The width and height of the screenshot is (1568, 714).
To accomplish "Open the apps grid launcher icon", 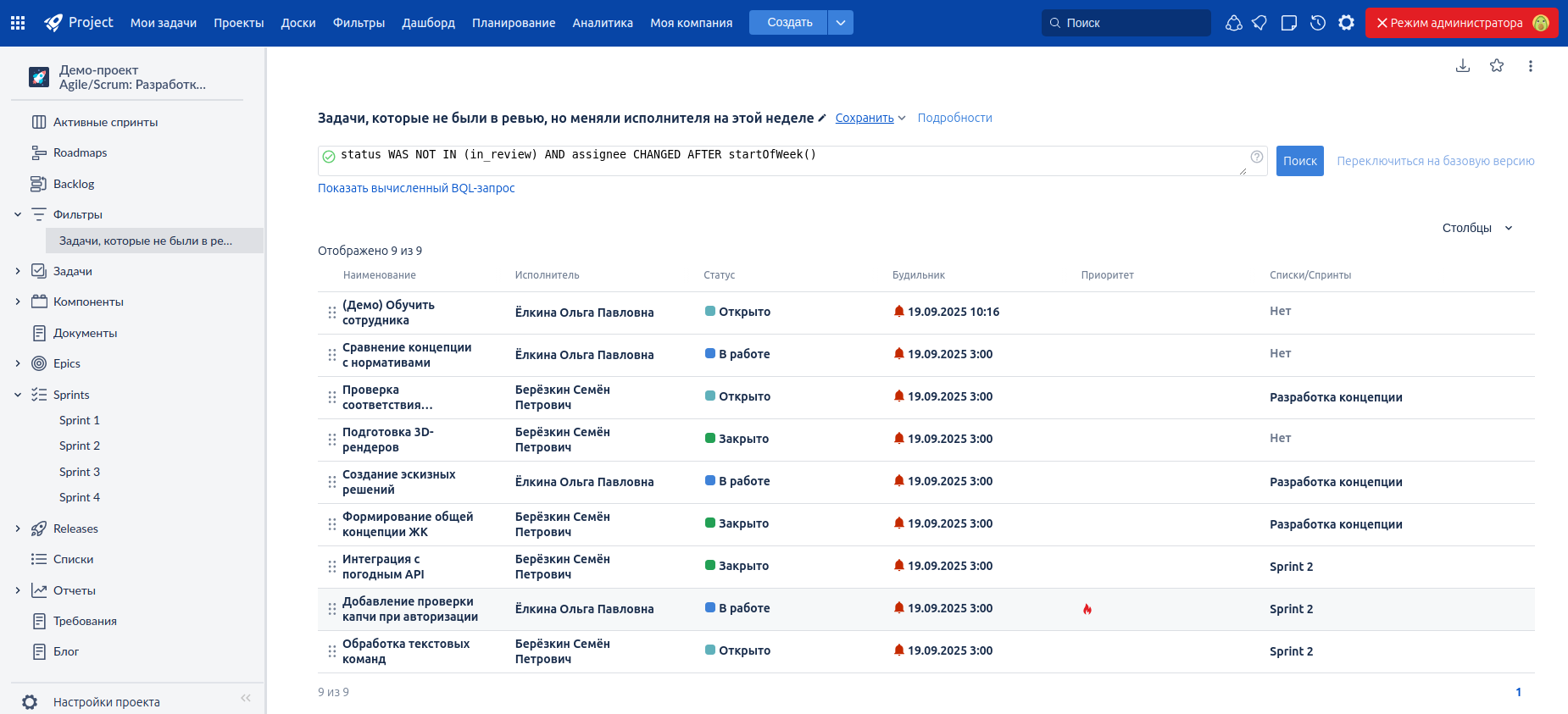I will click(x=18, y=23).
